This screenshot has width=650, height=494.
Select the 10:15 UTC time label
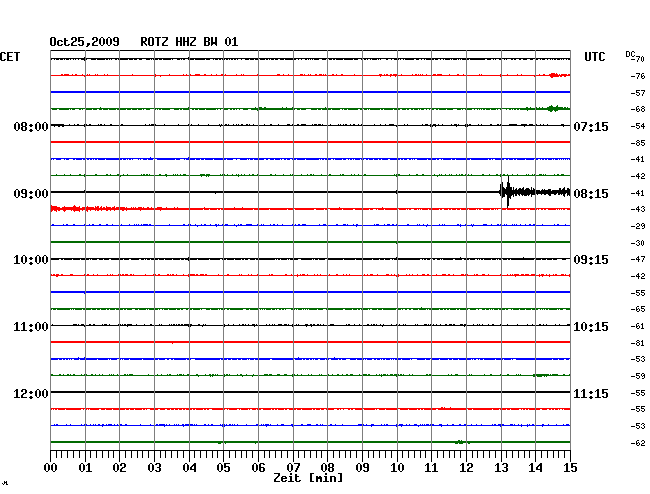coord(591,327)
